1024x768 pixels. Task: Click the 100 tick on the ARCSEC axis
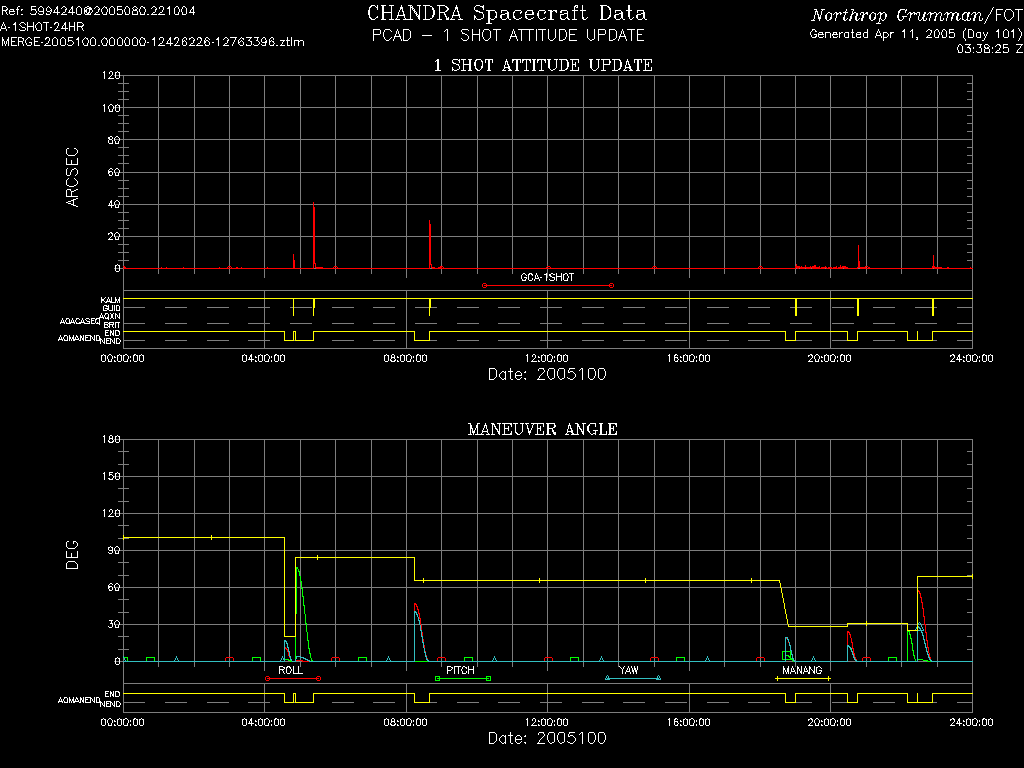[110, 108]
